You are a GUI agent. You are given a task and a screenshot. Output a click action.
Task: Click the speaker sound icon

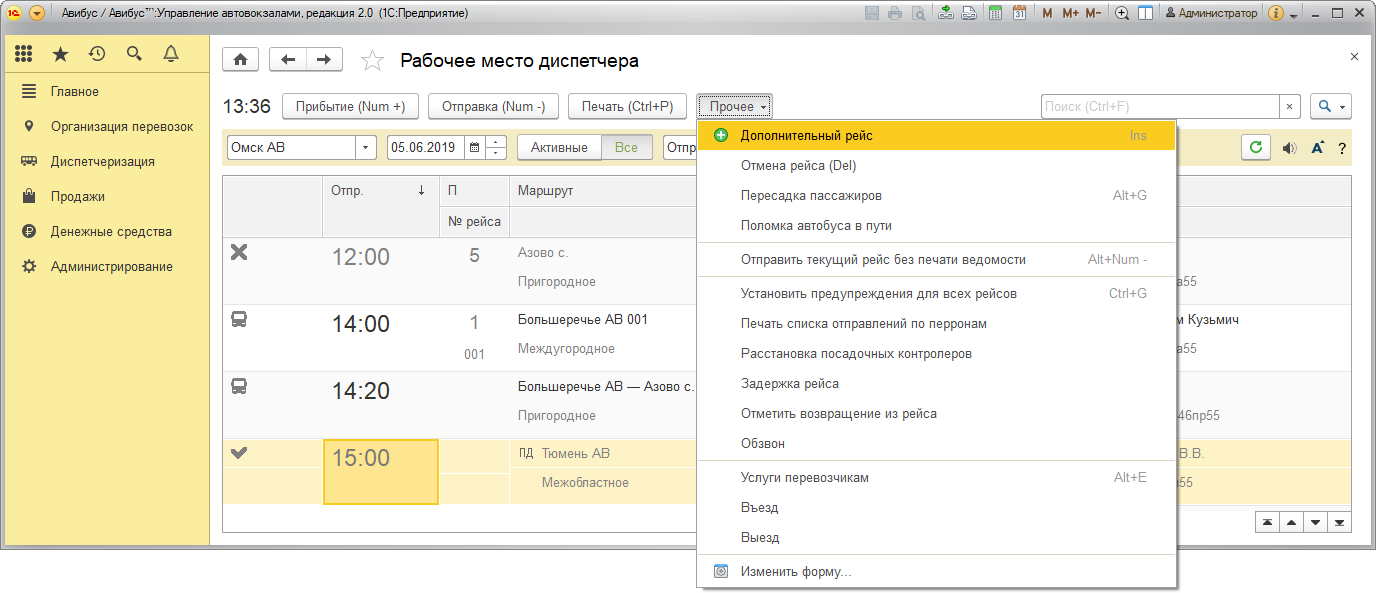click(1289, 148)
